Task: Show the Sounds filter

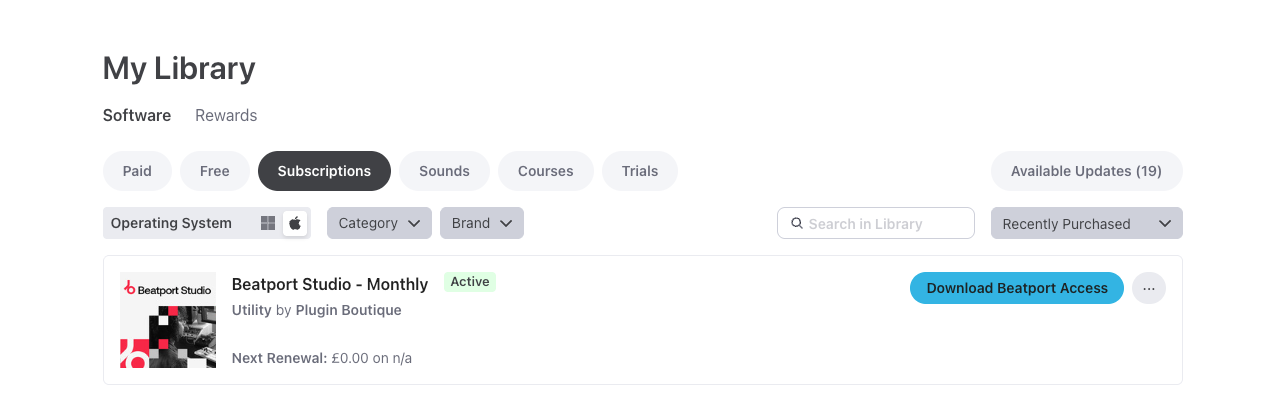Action: [444, 171]
